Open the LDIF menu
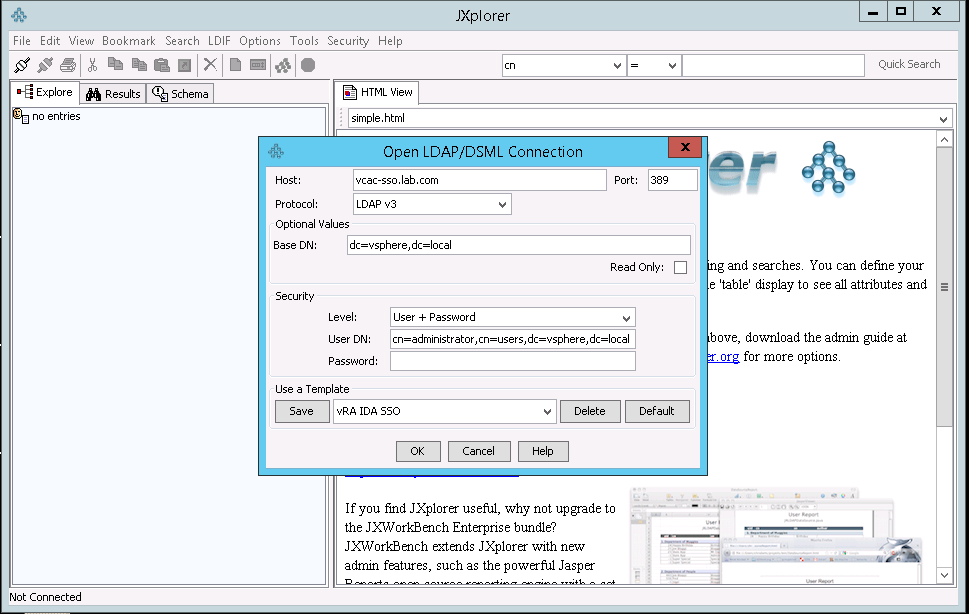 (x=219, y=41)
